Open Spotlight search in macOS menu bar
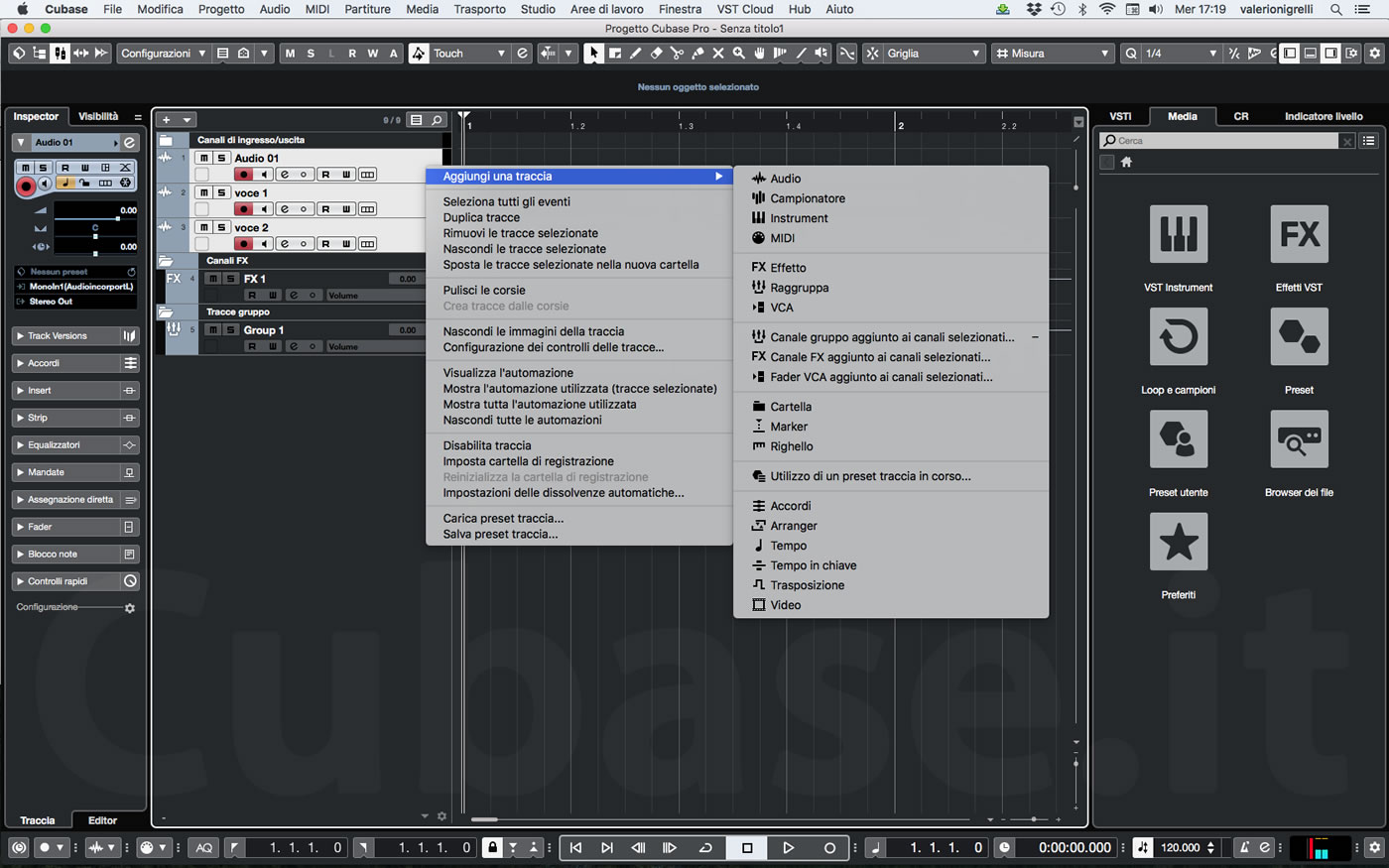This screenshot has height=868, width=1389. pyautogui.click(x=1335, y=9)
